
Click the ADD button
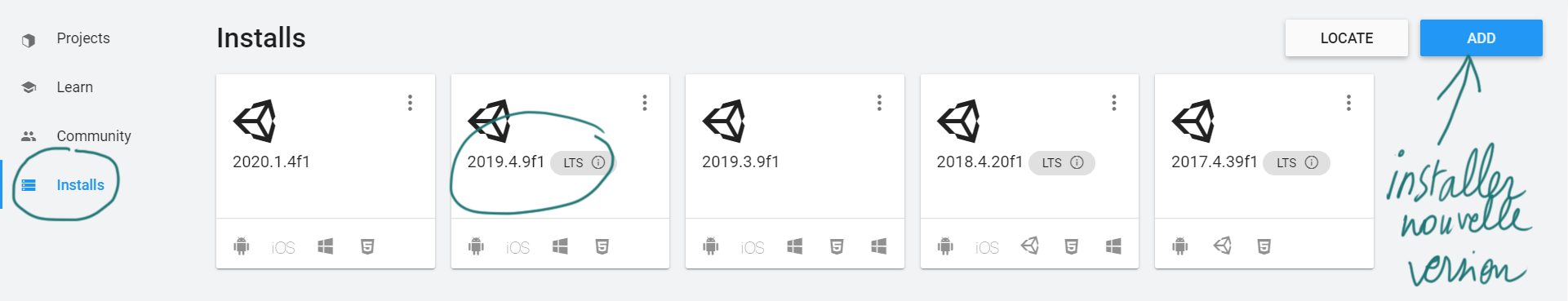1481,38
